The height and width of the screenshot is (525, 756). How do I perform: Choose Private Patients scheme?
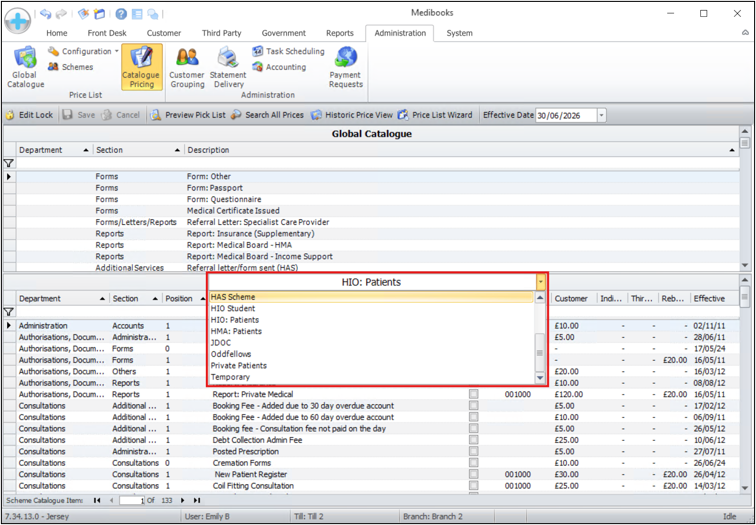[x=371, y=365]
